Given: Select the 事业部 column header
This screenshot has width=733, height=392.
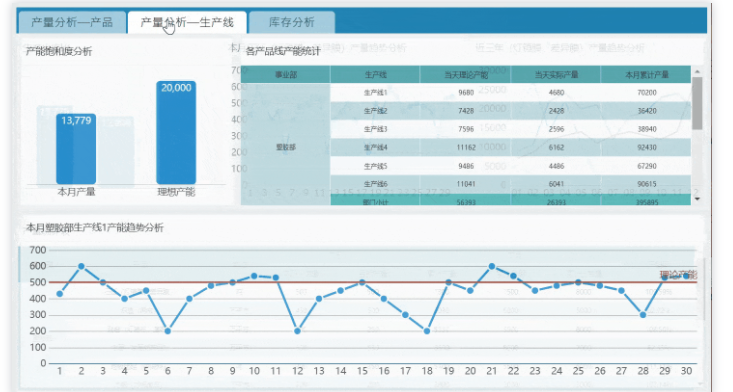Looking at the screenshot, I should 286,74.
